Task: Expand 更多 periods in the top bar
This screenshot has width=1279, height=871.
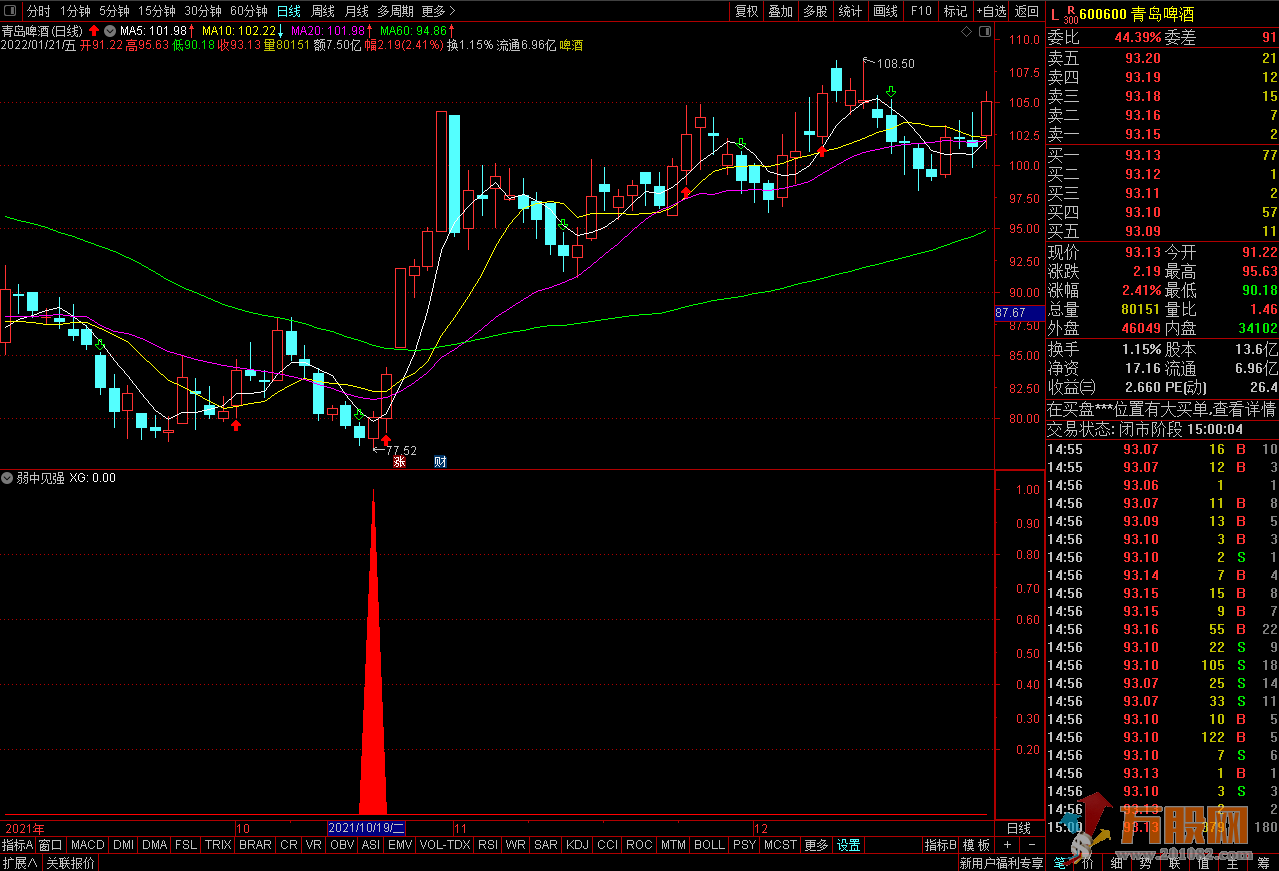Action: coord(438,11)
